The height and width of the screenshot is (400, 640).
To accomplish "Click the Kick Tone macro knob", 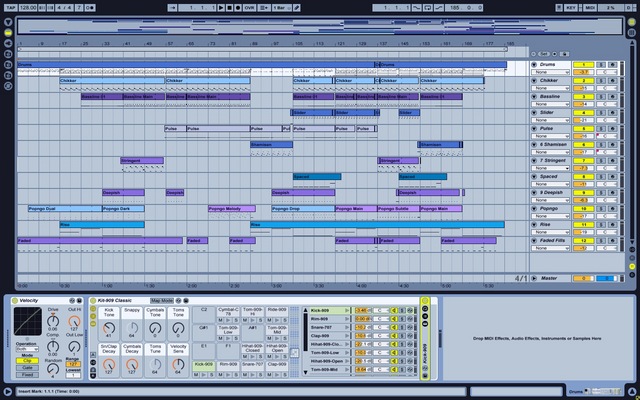I will [109, 327].
